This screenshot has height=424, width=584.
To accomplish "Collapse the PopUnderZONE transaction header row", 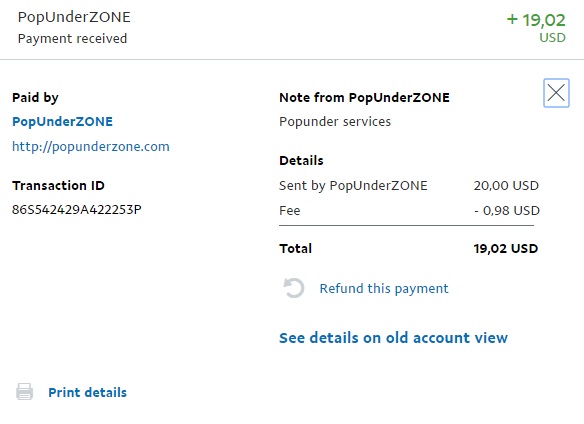I will (292, 29).
